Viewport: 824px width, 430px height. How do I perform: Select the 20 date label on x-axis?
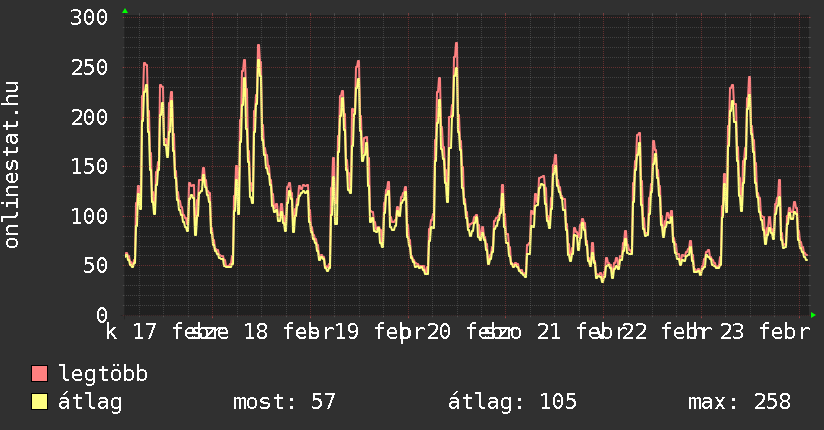click(439, 332)
